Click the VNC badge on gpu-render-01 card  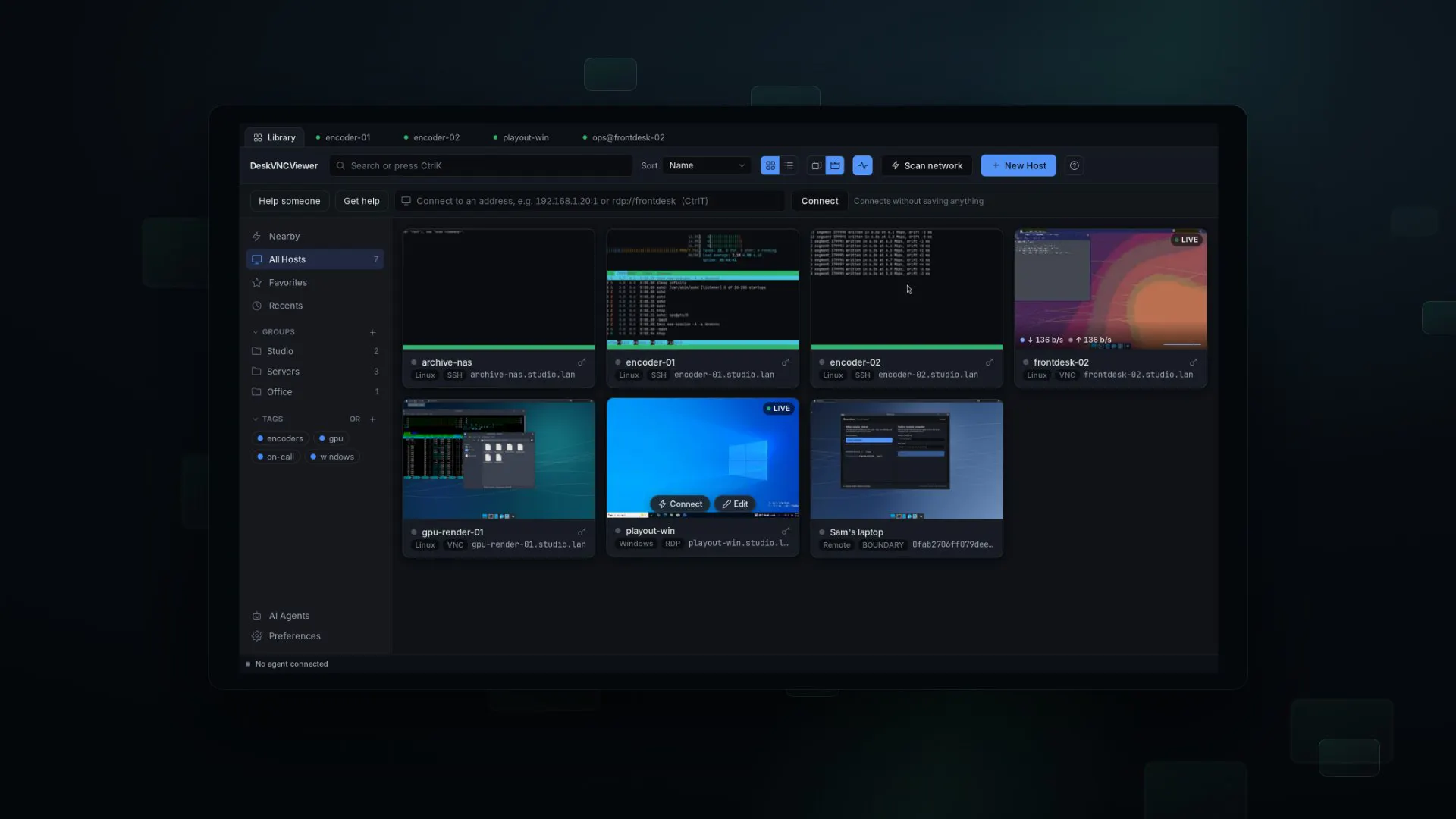click(x=455, y=545)
